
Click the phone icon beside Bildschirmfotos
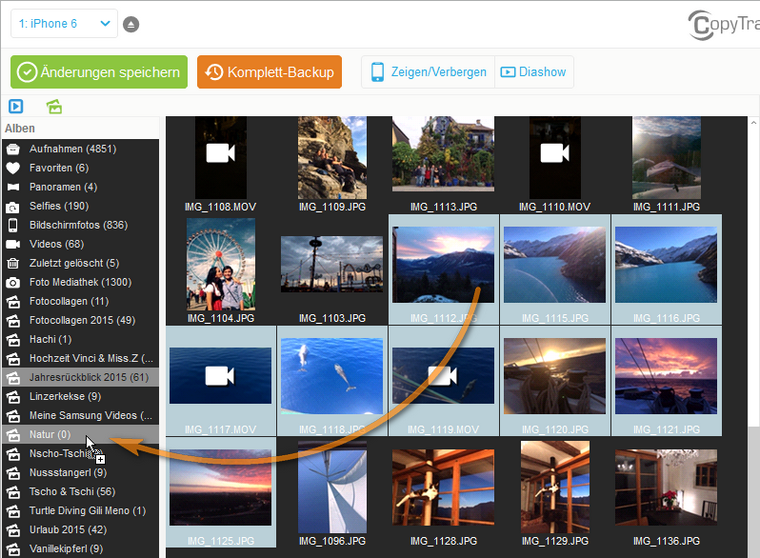tap(13, 225)
